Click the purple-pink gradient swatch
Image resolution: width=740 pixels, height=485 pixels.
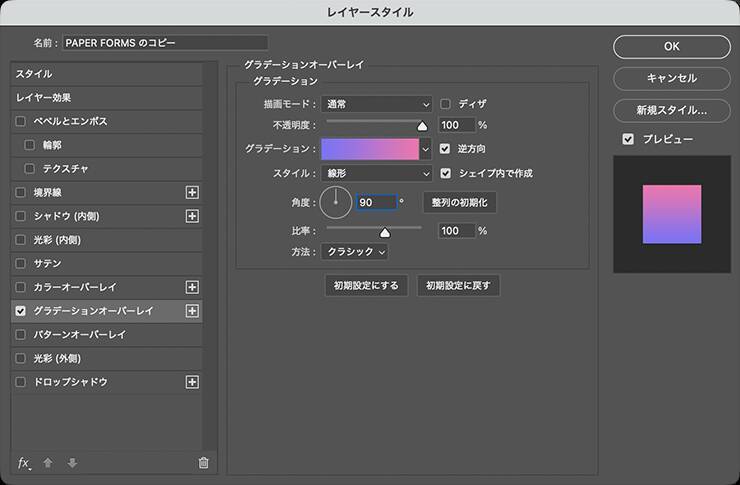click(370, 149)
